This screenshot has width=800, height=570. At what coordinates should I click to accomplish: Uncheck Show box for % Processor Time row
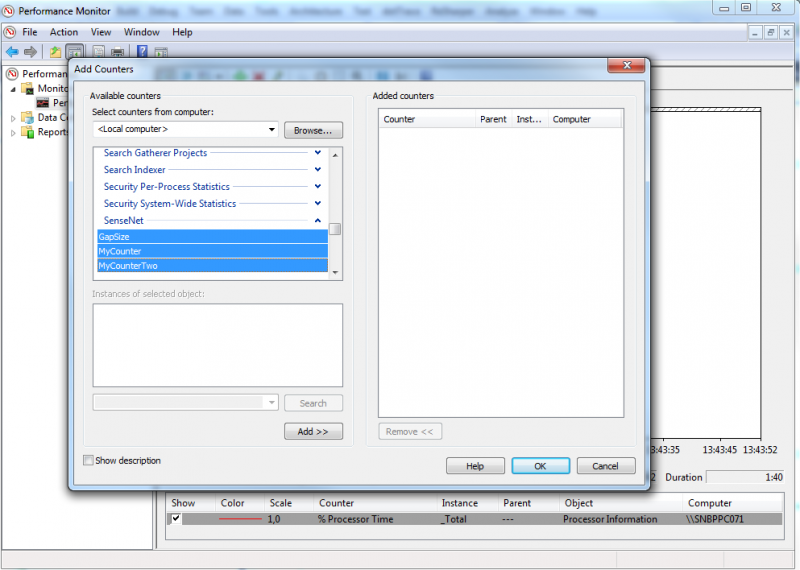coord(176,518)
